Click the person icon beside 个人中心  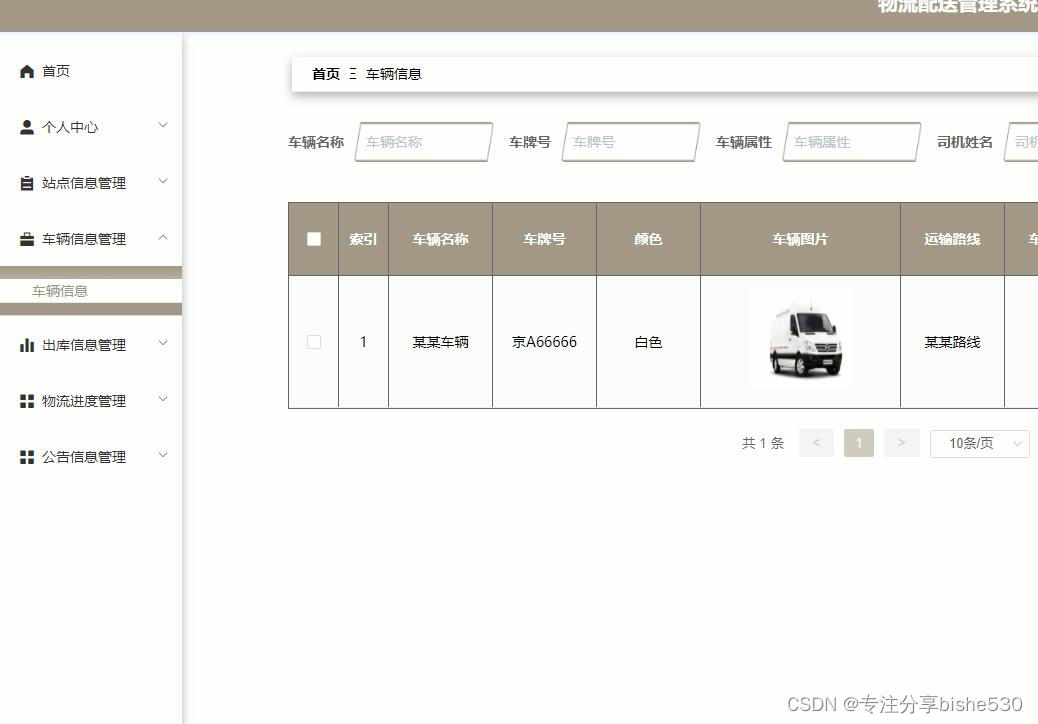pos(26,127)
